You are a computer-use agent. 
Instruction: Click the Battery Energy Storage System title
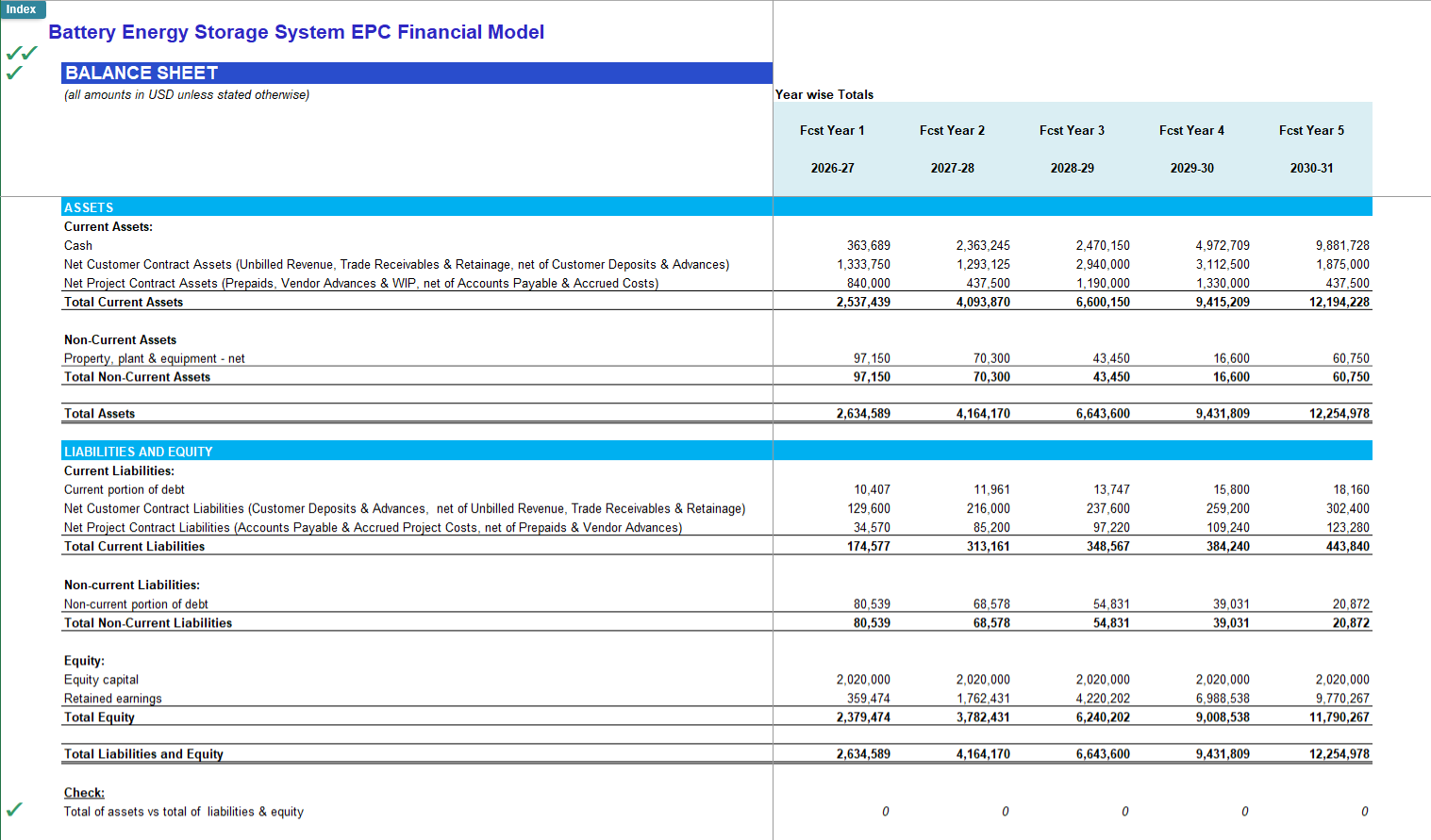click(296, 32)
